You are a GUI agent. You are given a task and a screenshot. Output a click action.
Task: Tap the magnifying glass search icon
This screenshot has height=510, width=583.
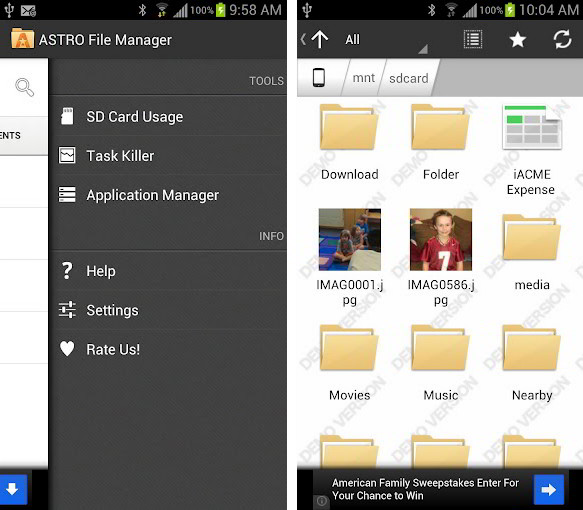(x=25, y=87)
